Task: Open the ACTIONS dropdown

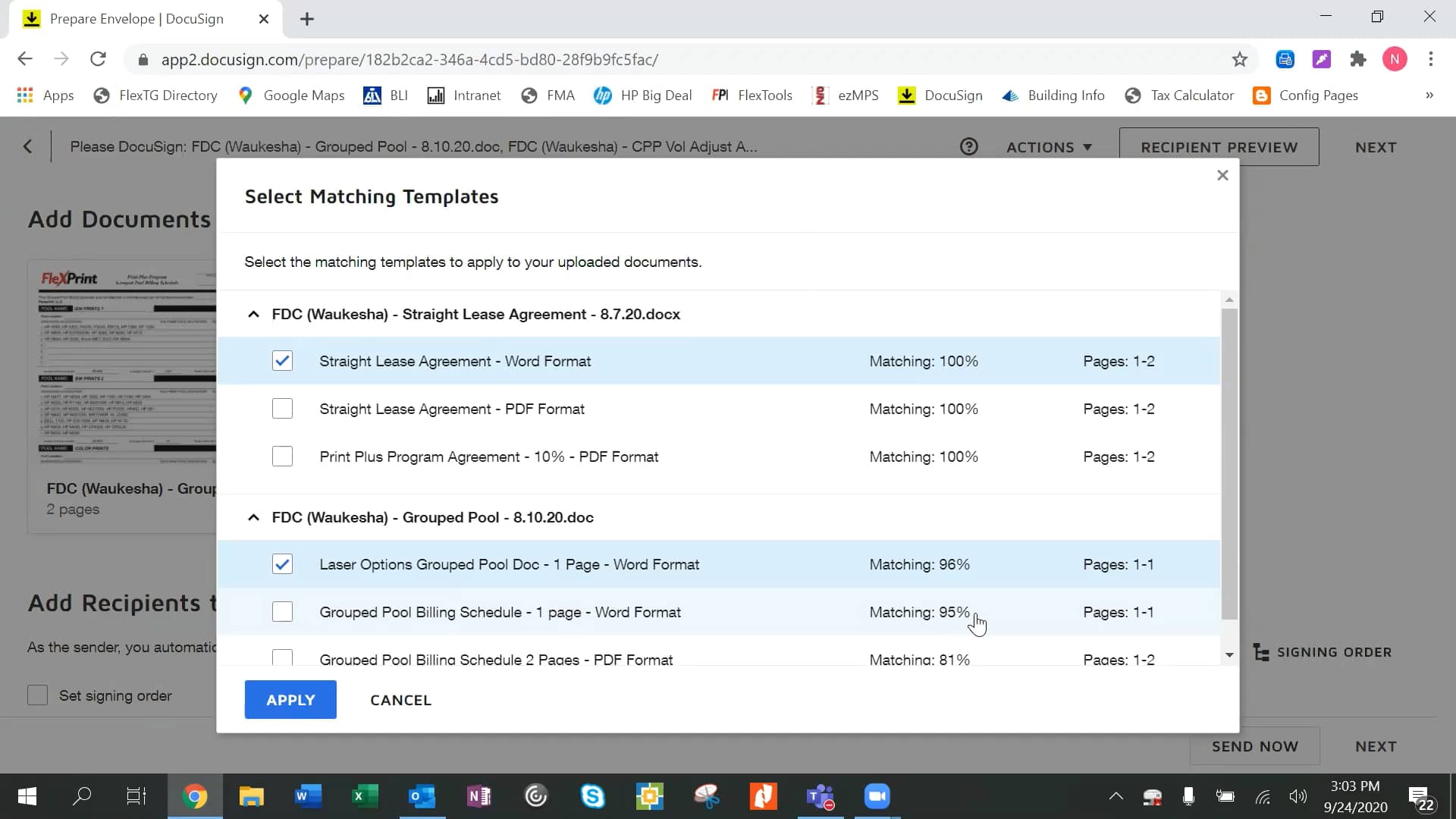Action: coord(1049,147)
